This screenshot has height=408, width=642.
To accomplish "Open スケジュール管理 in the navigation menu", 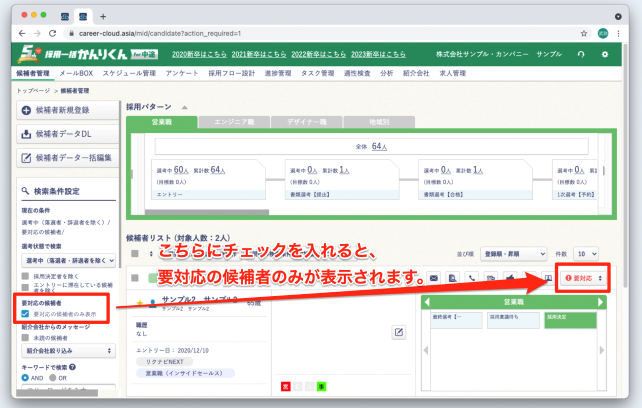I will pyautogui.click(x=129, y=73).
